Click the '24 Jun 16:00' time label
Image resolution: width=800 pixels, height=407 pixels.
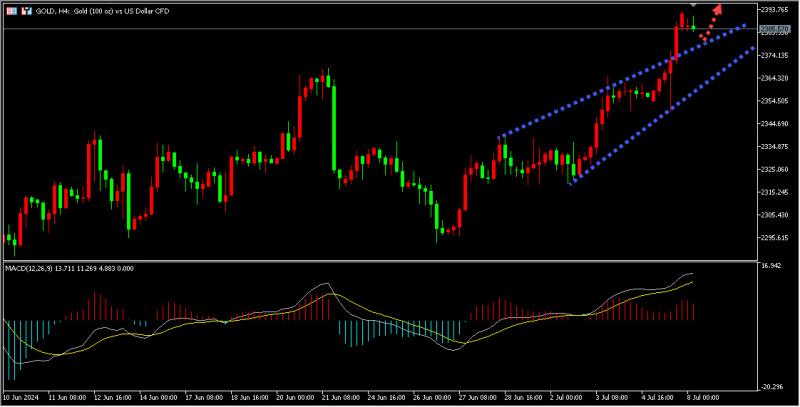click(386, 397)
